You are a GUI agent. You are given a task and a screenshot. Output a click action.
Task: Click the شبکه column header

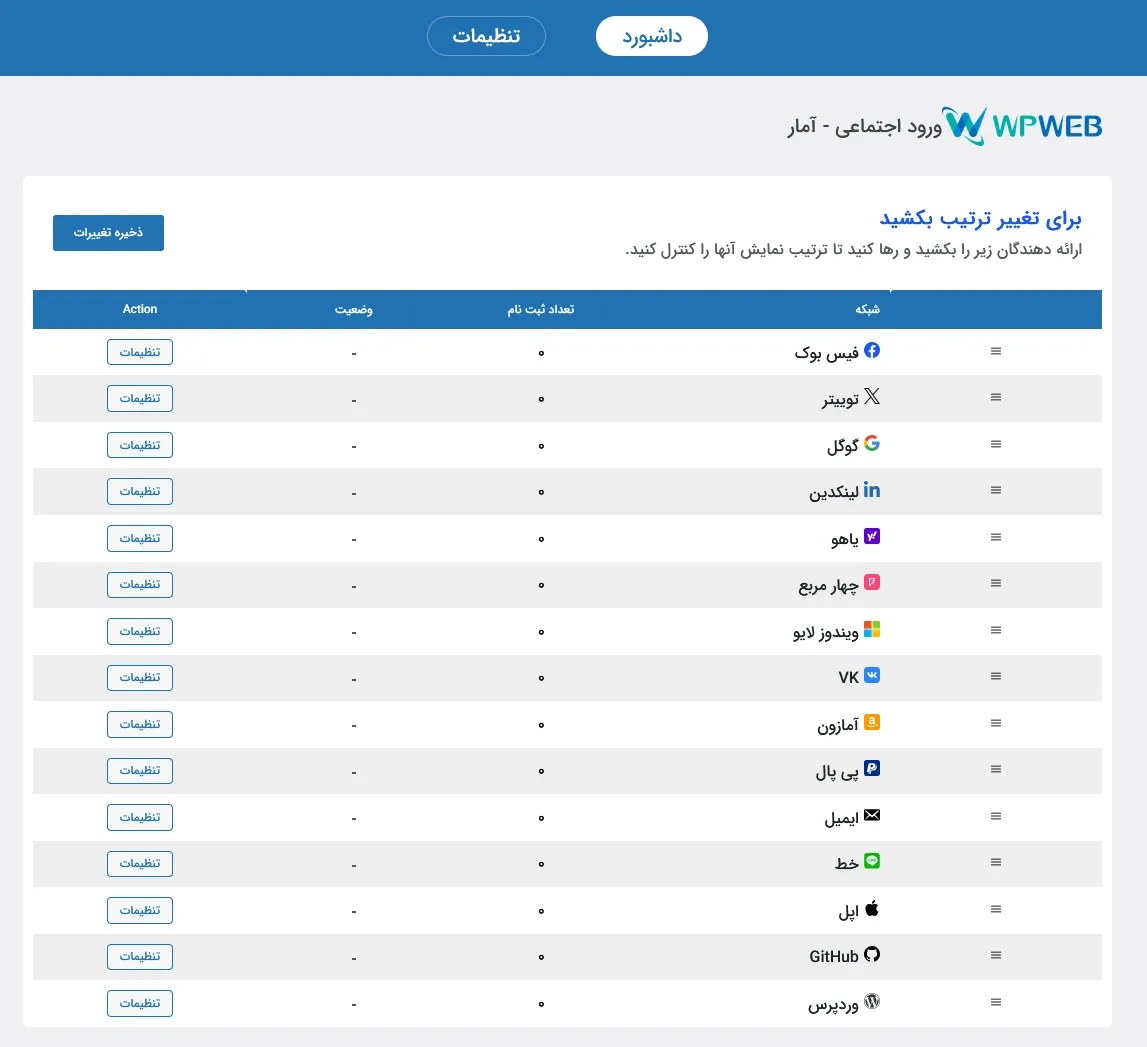(868, 309)
